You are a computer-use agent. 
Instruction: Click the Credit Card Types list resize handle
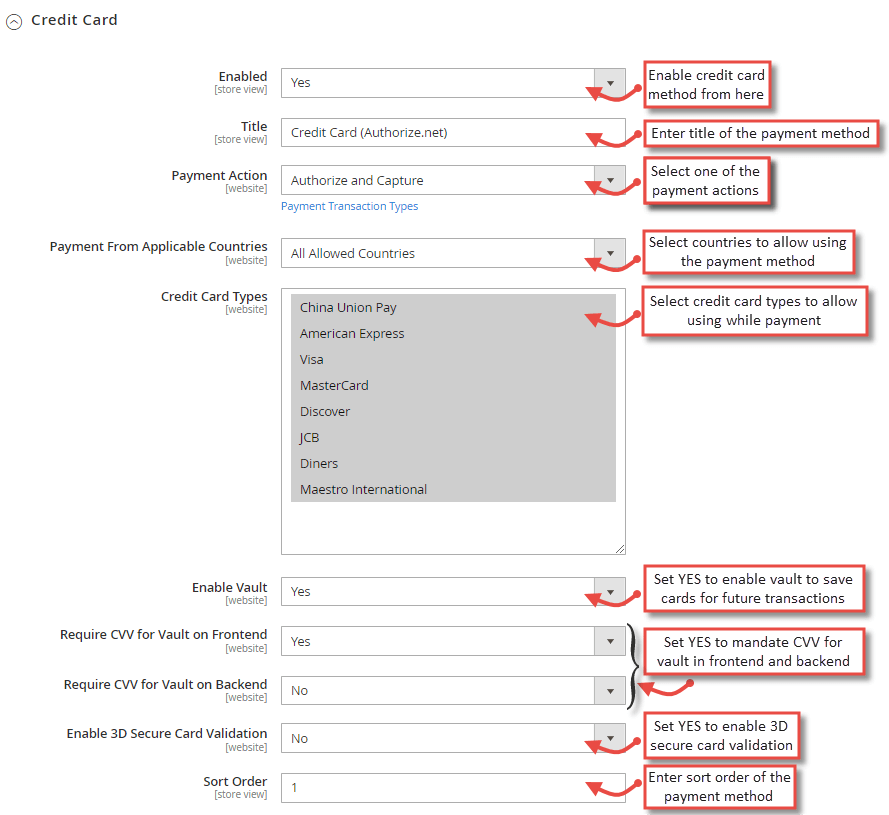(x=620, y=549)
